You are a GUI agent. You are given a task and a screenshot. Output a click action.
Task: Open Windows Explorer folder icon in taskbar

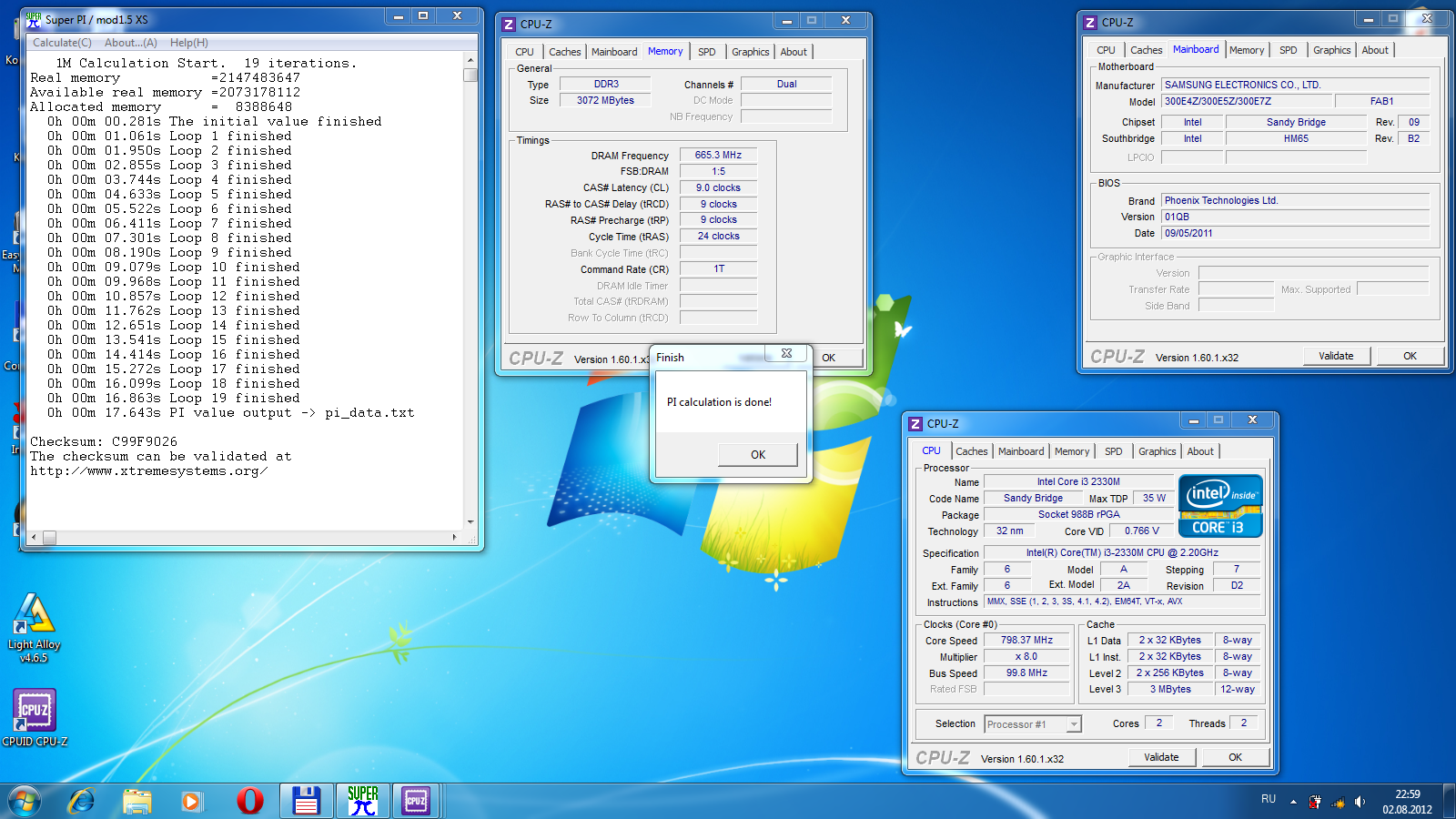[136, 801]
